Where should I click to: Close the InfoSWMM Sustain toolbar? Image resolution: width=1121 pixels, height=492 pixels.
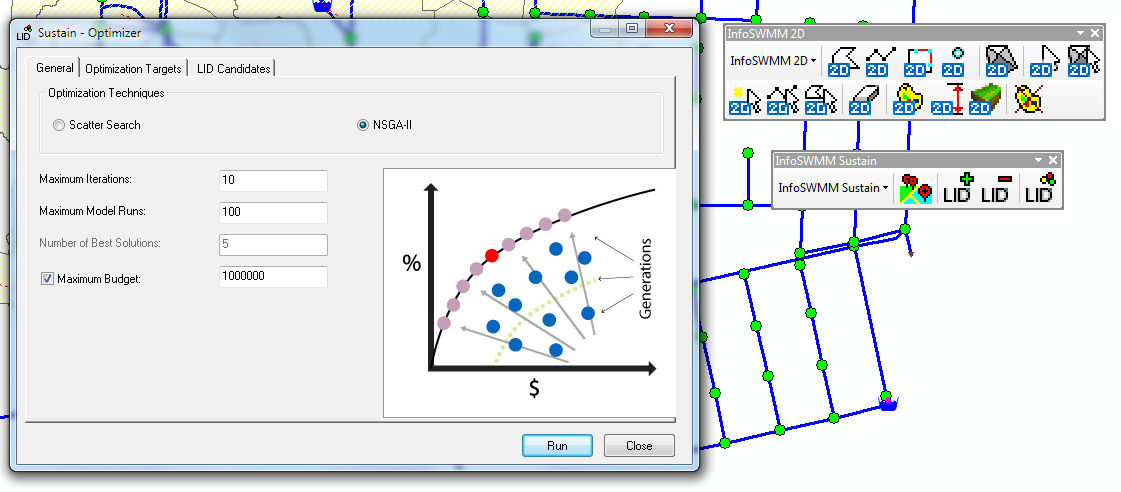[1052, 160]
